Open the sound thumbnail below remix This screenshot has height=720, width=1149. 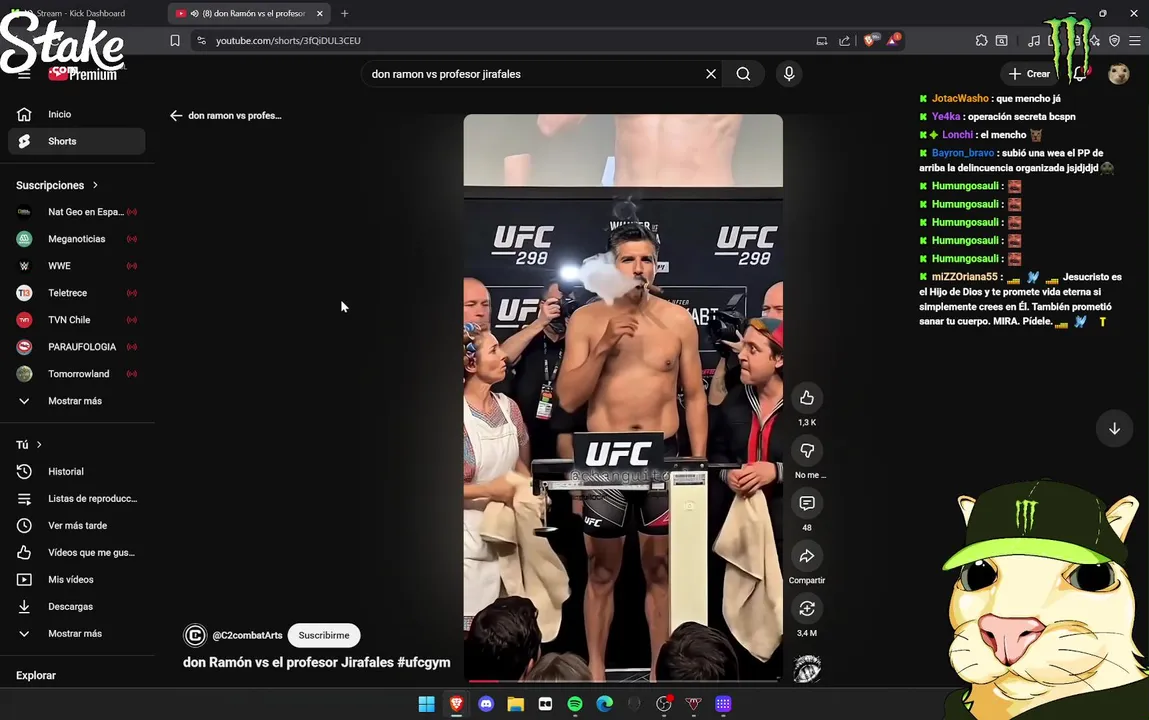(x=807, y=668)
